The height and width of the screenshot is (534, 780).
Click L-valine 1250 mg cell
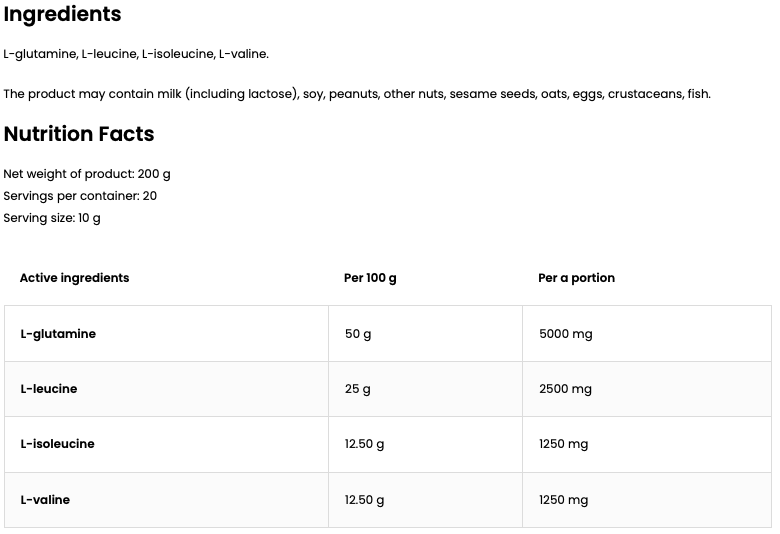pyautogui.click(x=563, y=500)
